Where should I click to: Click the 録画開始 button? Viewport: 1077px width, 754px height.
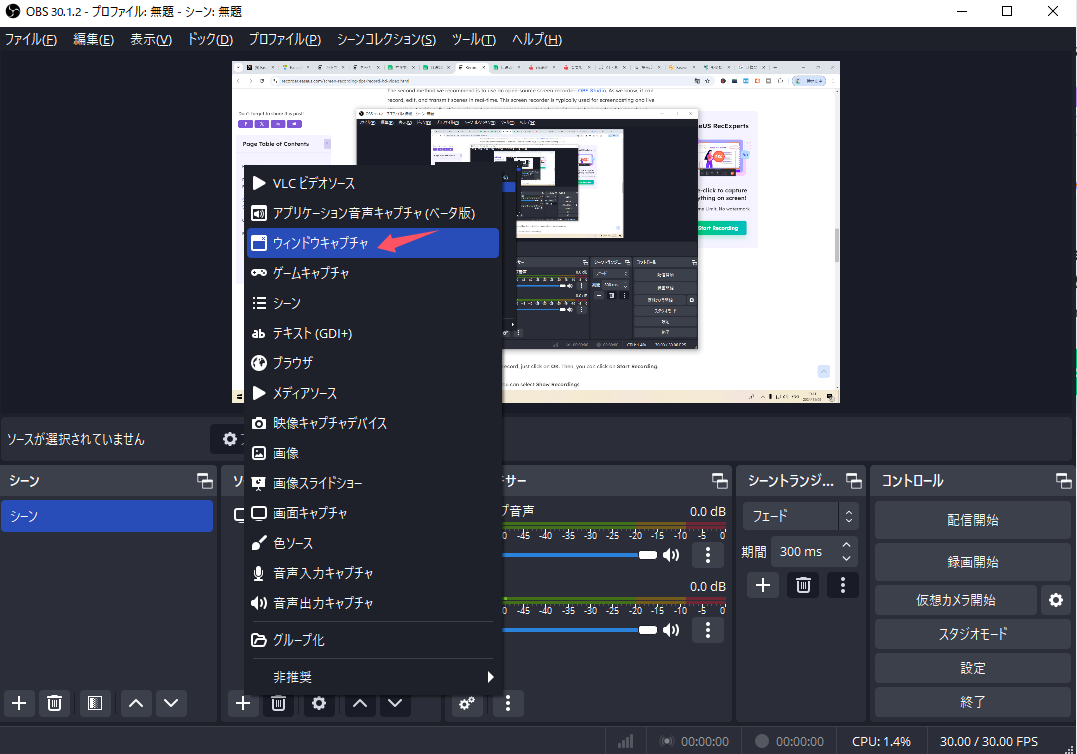point(972,562)
